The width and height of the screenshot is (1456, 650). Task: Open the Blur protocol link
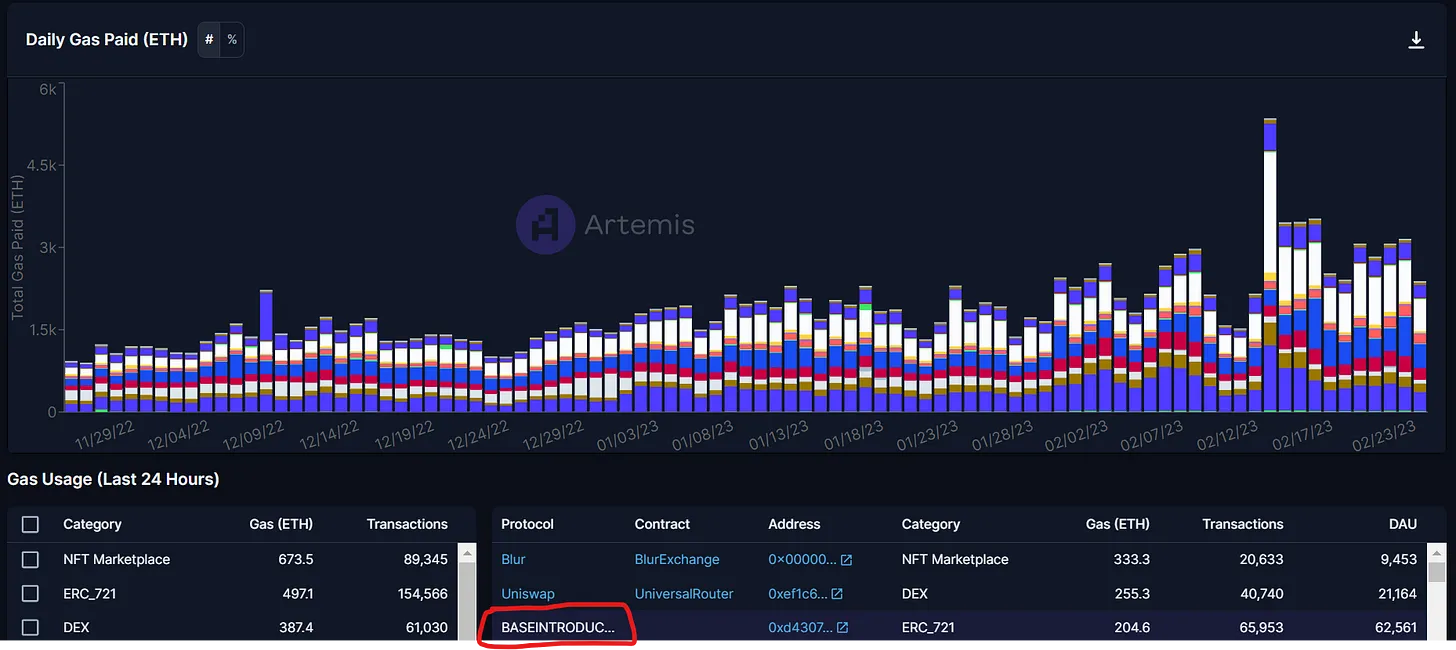click(x=513, y=560)
